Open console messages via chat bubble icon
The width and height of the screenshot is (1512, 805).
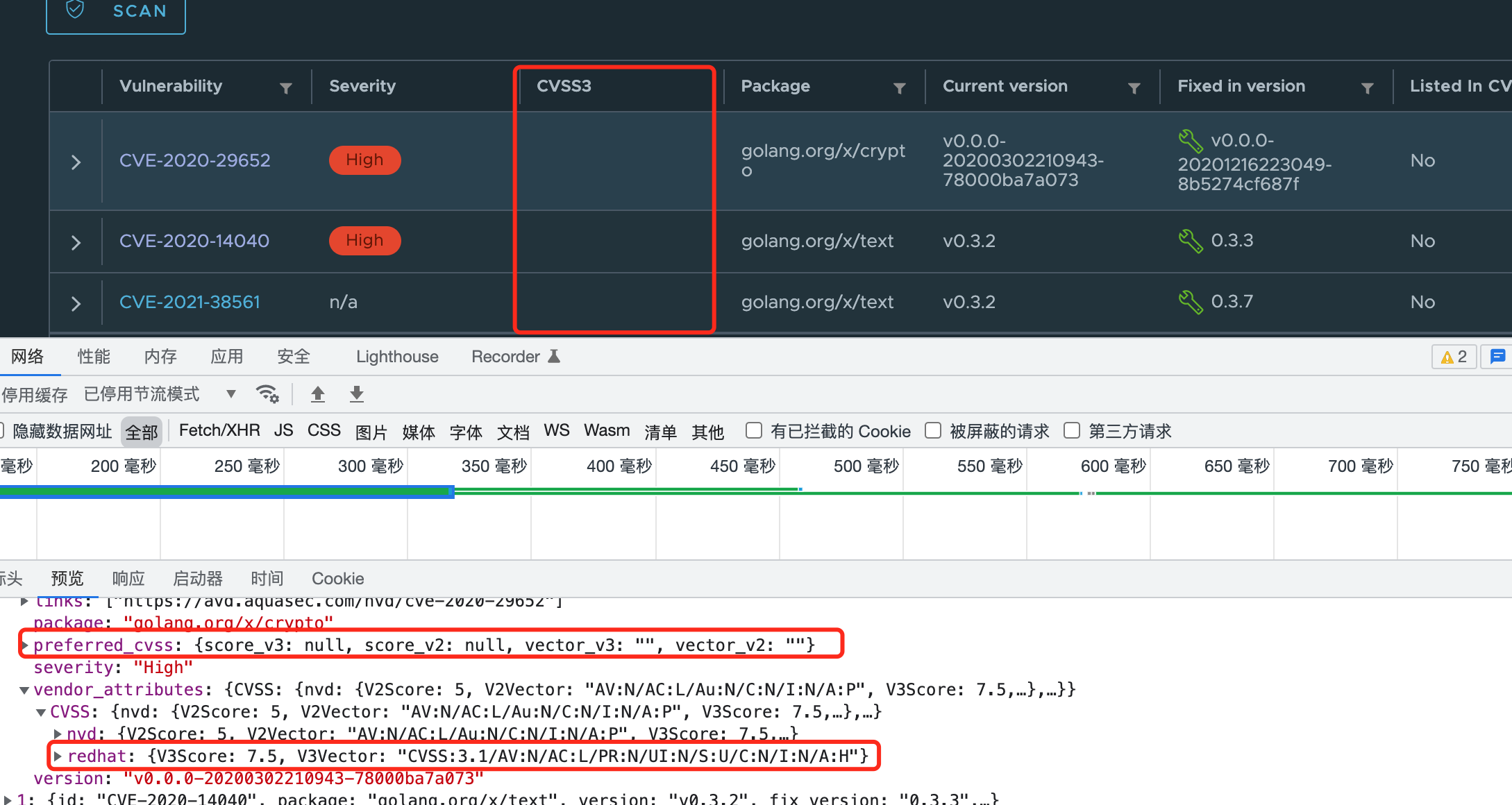(1497, 356)
